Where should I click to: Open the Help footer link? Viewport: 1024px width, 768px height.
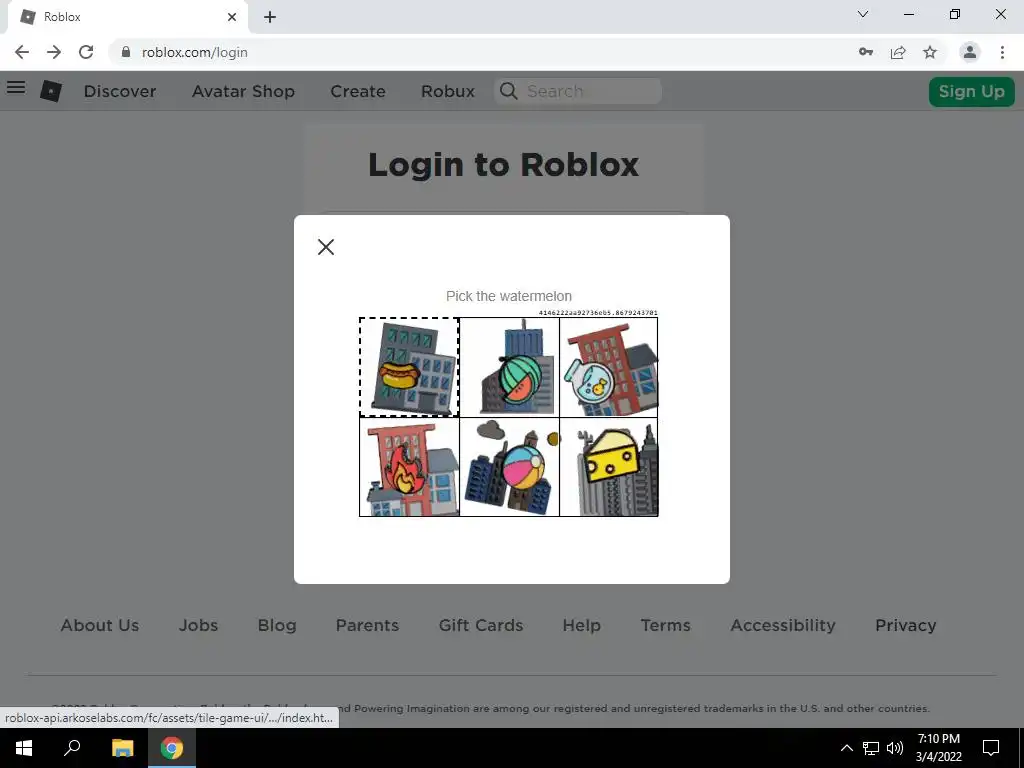tap(582, 625)
